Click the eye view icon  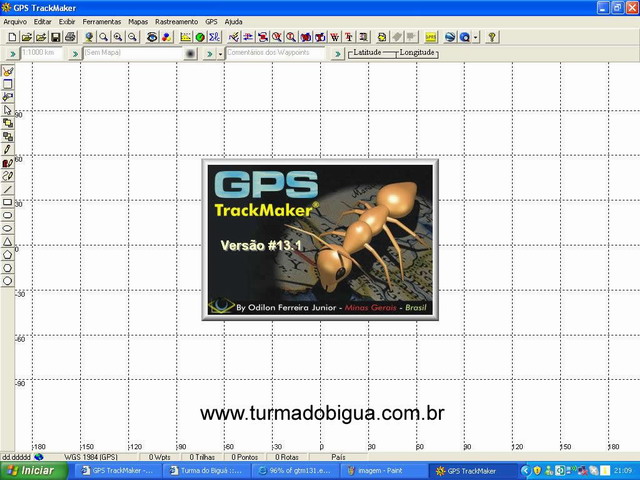coord(152,37)
